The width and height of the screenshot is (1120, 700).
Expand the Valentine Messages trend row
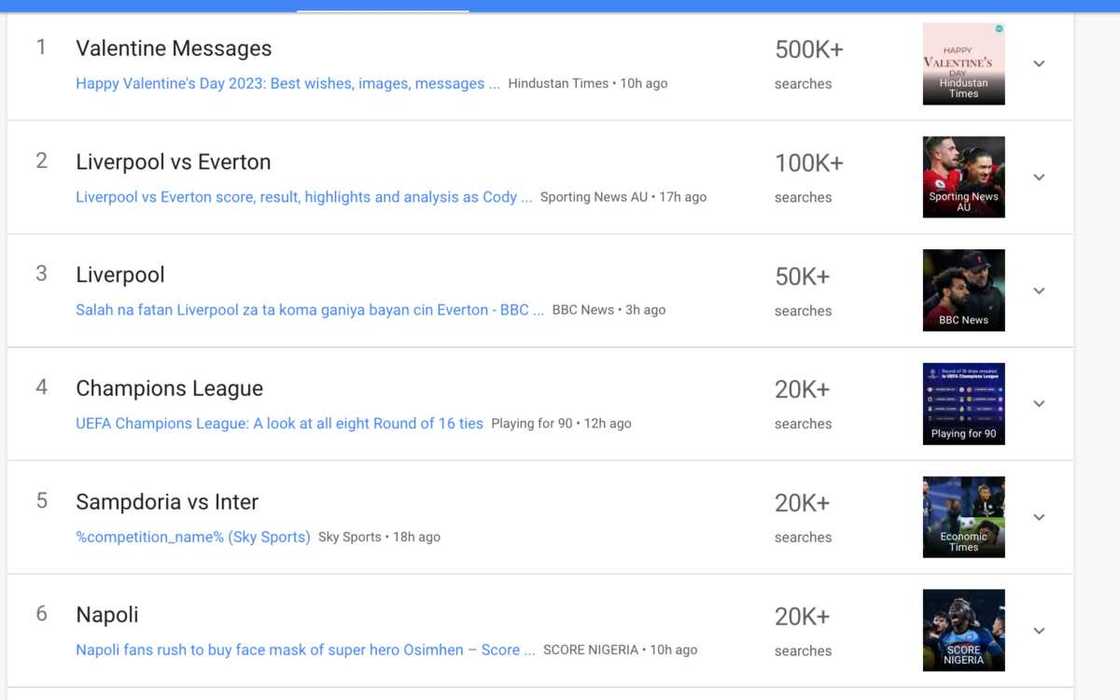[x=1039, y=64]
